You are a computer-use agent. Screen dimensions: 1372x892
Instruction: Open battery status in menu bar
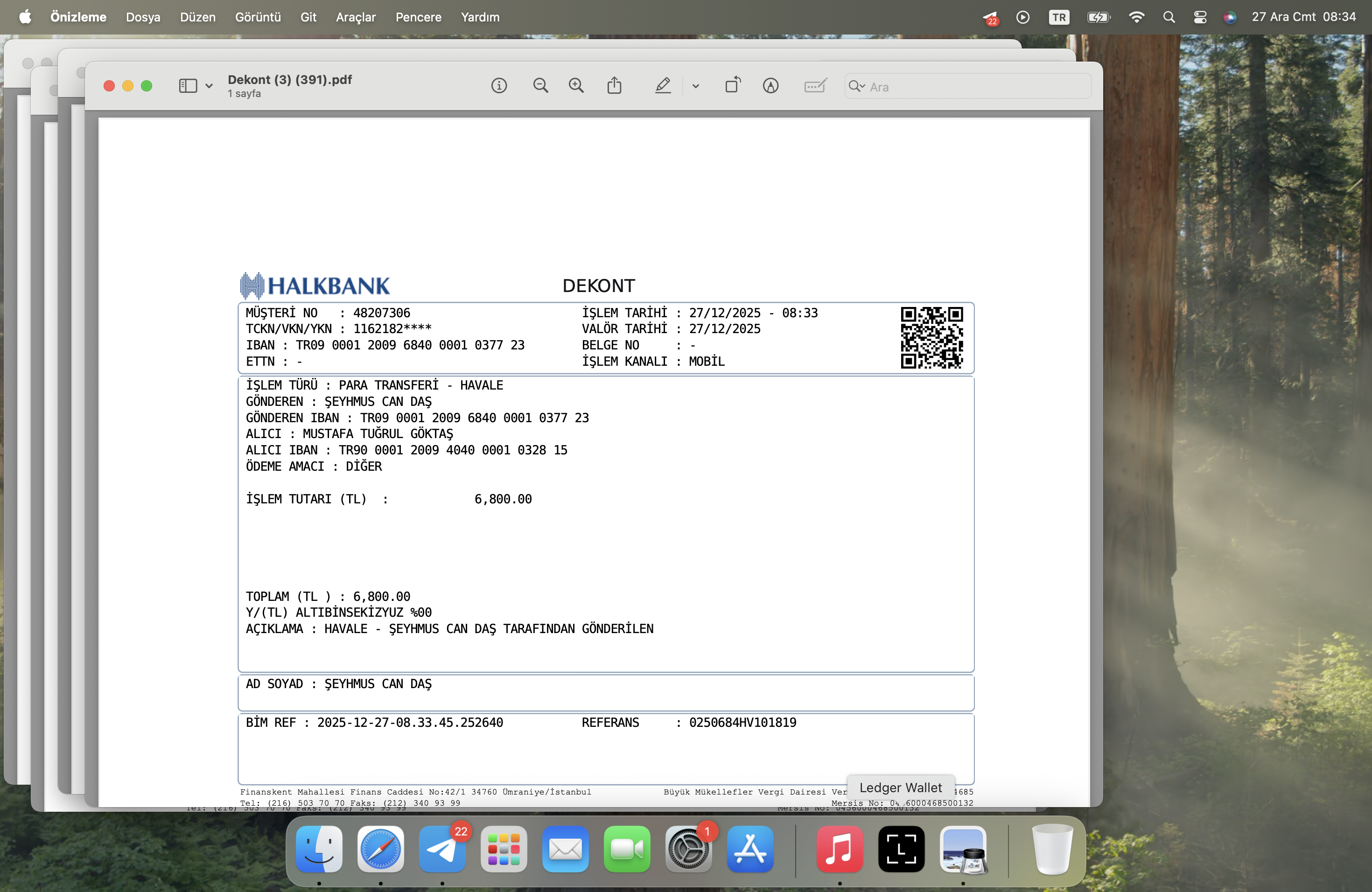click(x=1099, y=17)
